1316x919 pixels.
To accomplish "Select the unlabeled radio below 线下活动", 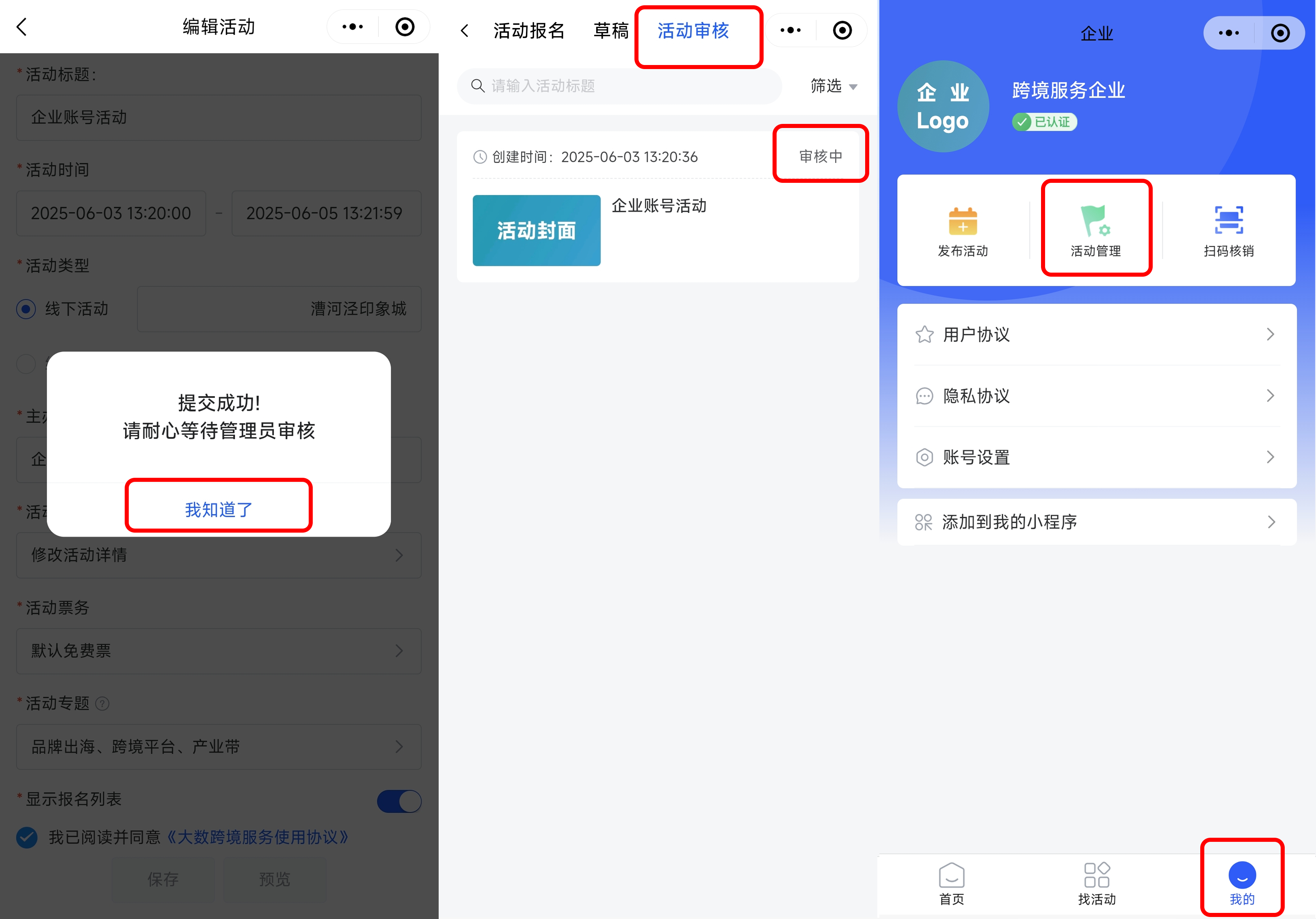I will (x=26, y=364).
